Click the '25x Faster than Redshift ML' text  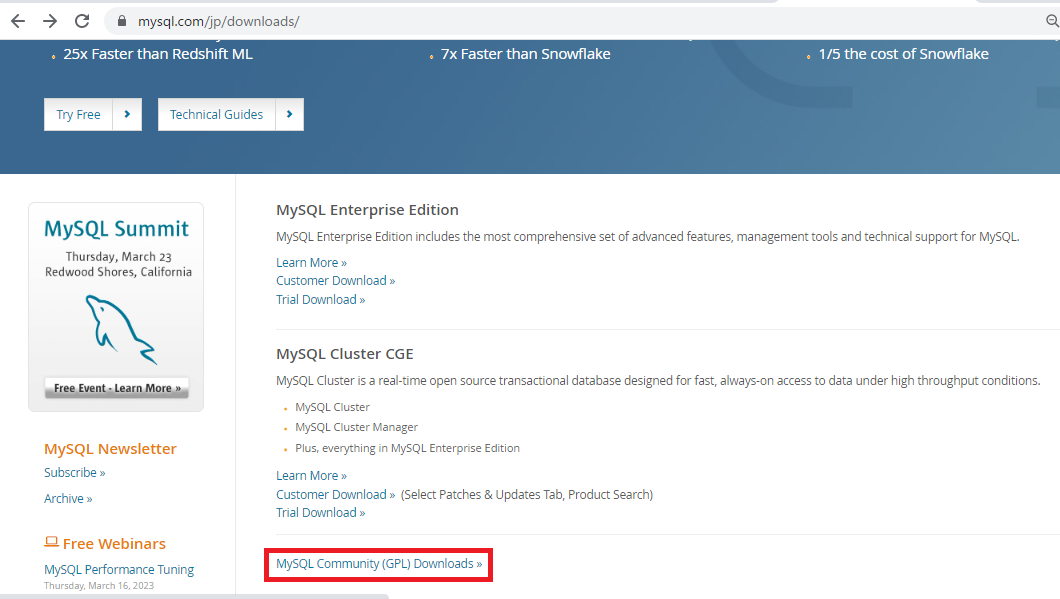tap(158, 54)
